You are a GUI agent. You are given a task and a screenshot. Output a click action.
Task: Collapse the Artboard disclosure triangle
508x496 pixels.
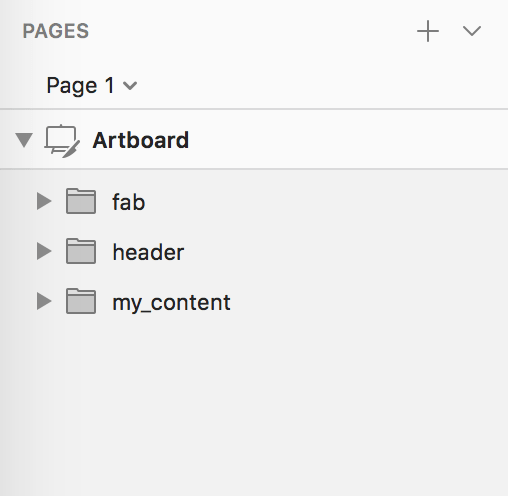[x=24, y=140]
